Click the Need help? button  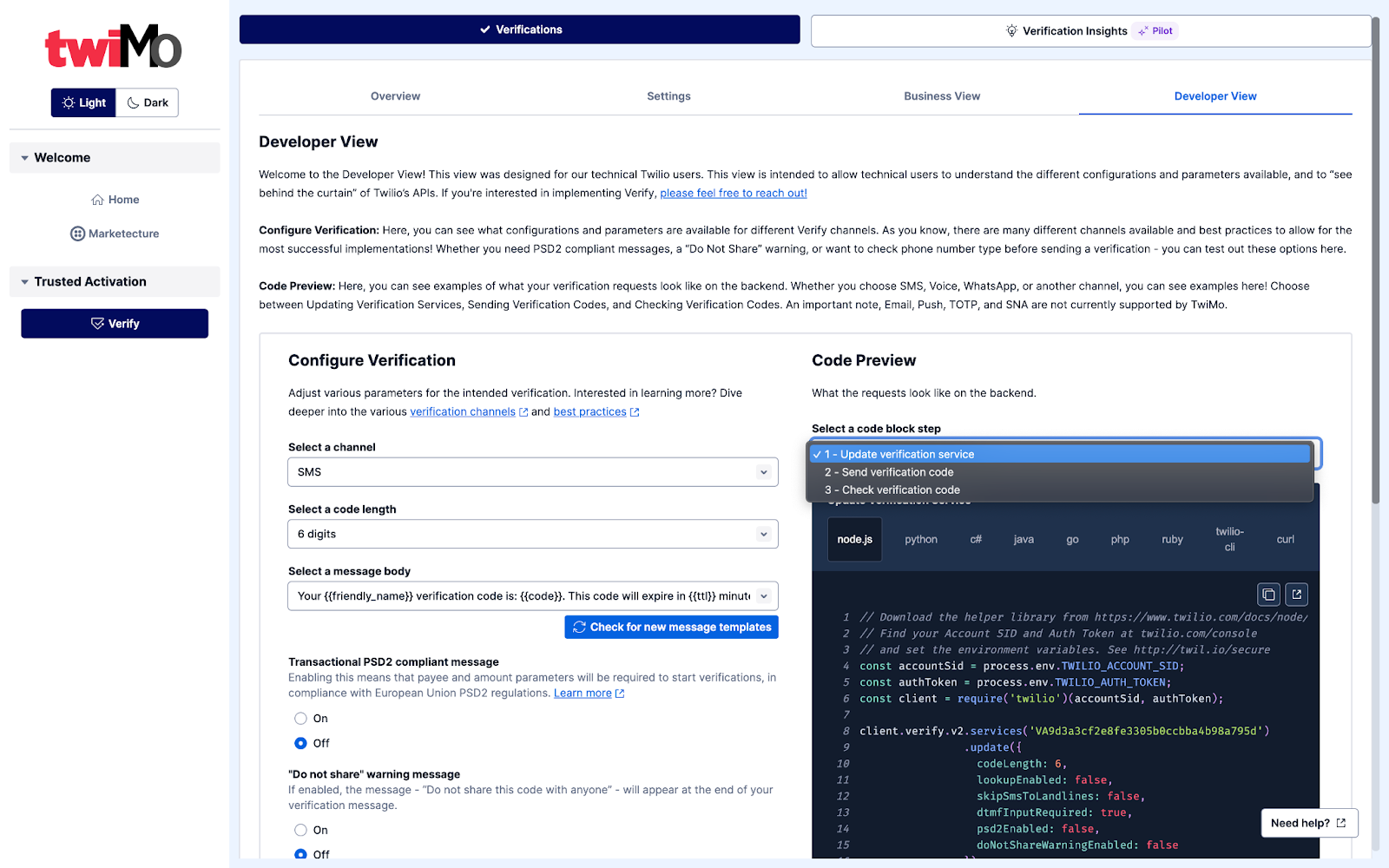1309,824
